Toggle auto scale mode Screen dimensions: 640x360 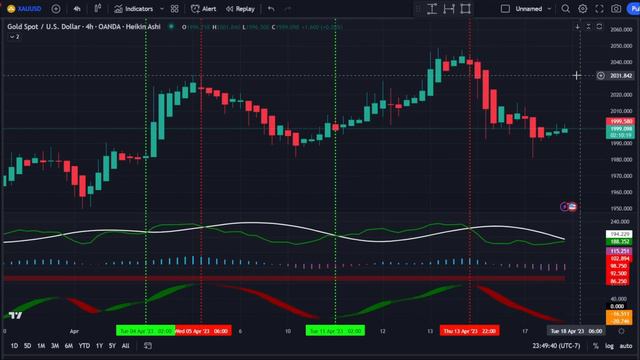click(626, 346)
